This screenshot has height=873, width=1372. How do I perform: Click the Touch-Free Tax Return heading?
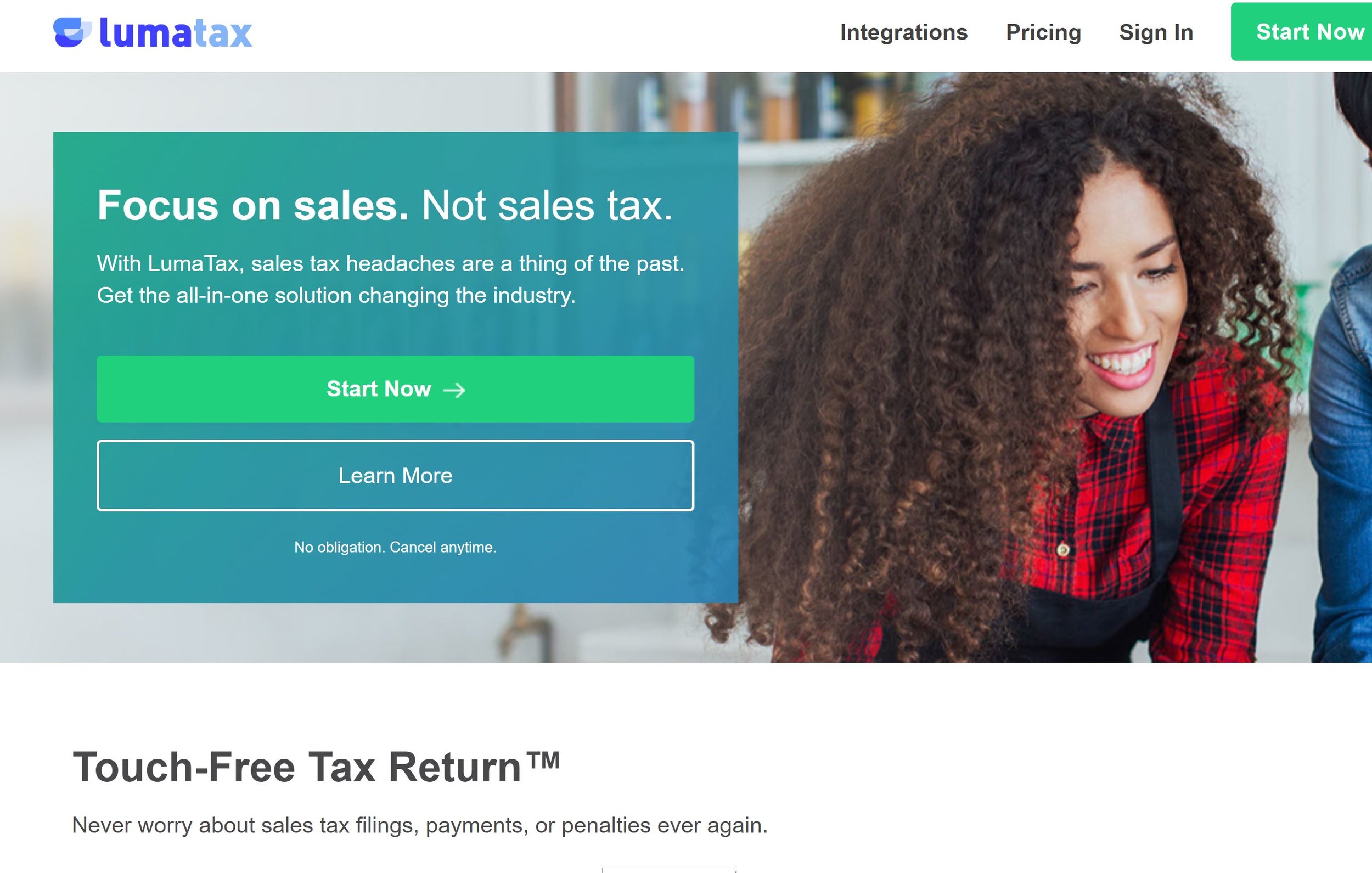point(316,767)
